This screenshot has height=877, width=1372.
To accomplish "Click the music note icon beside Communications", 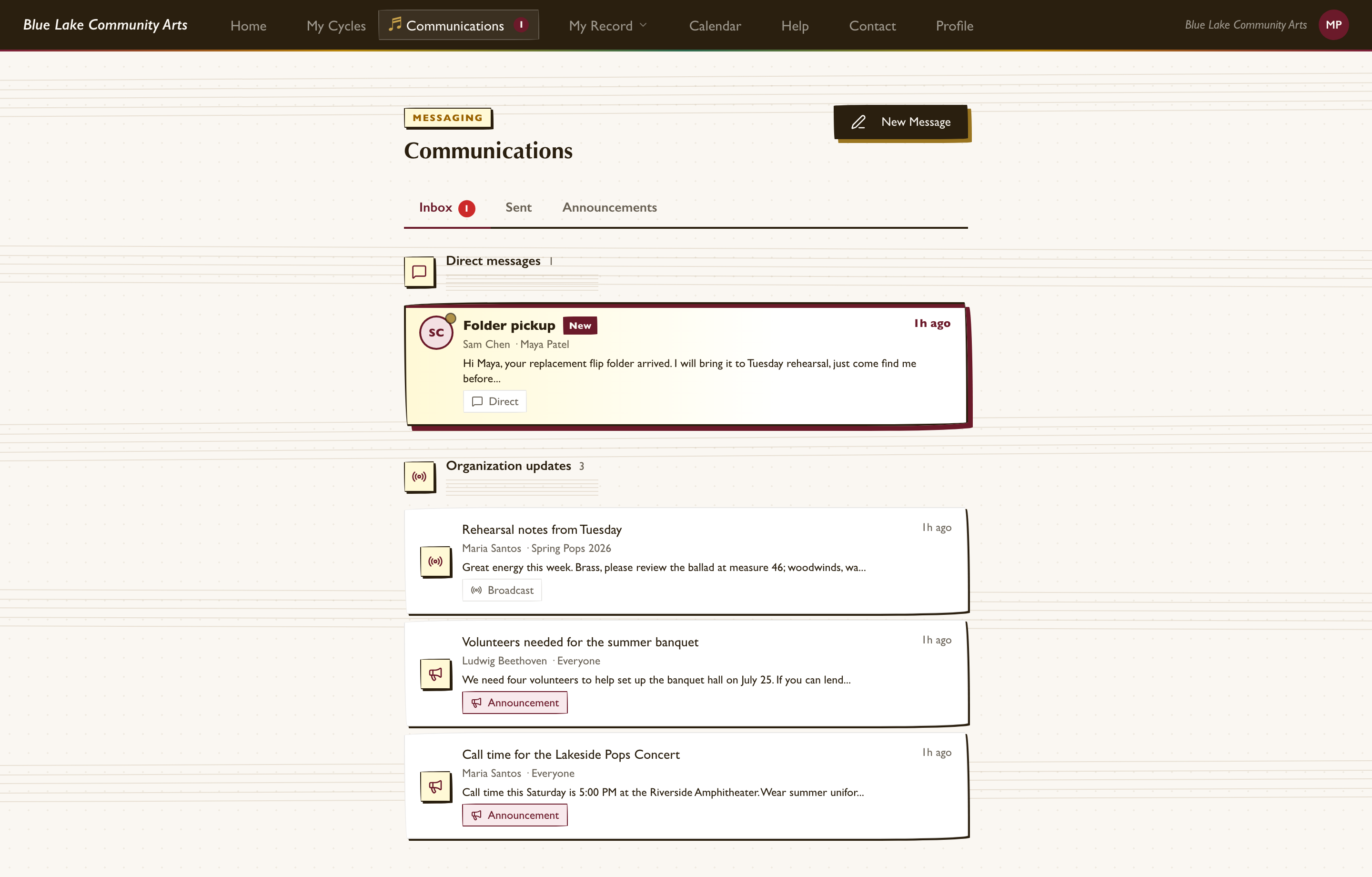I will tap(395, 24).
